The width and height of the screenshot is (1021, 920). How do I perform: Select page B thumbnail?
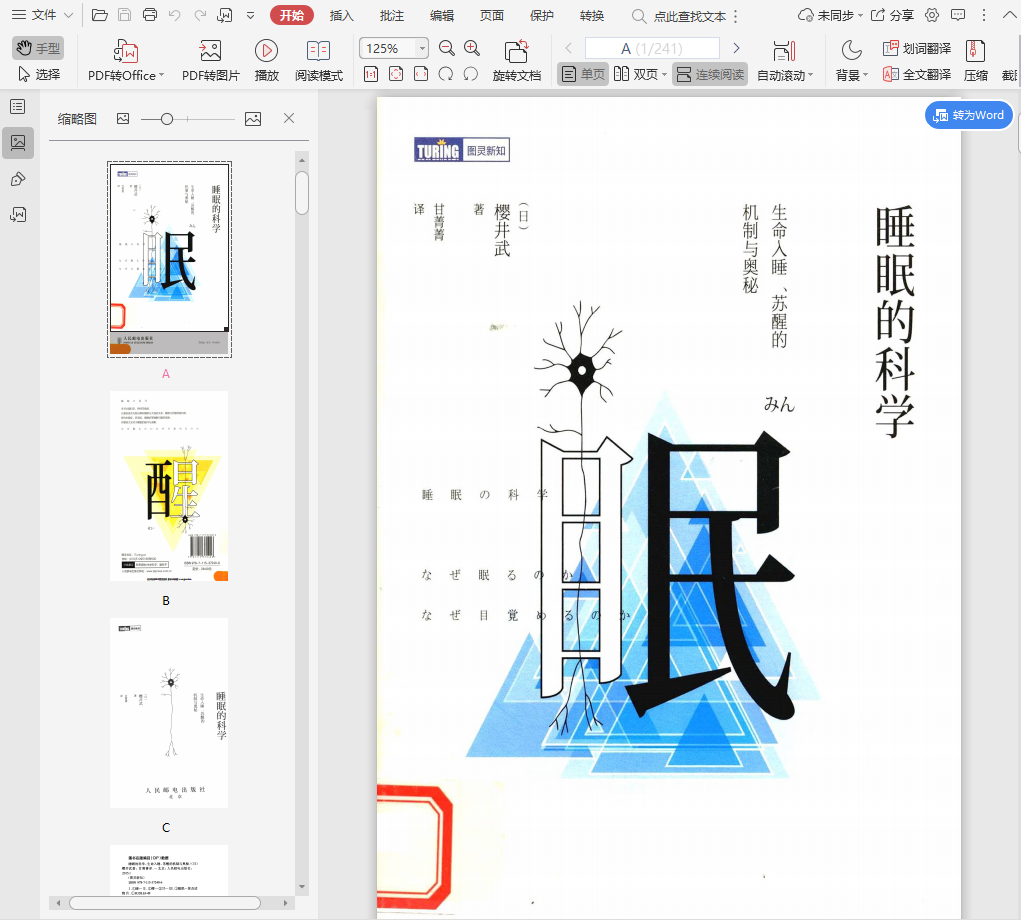tap(169, 486)
